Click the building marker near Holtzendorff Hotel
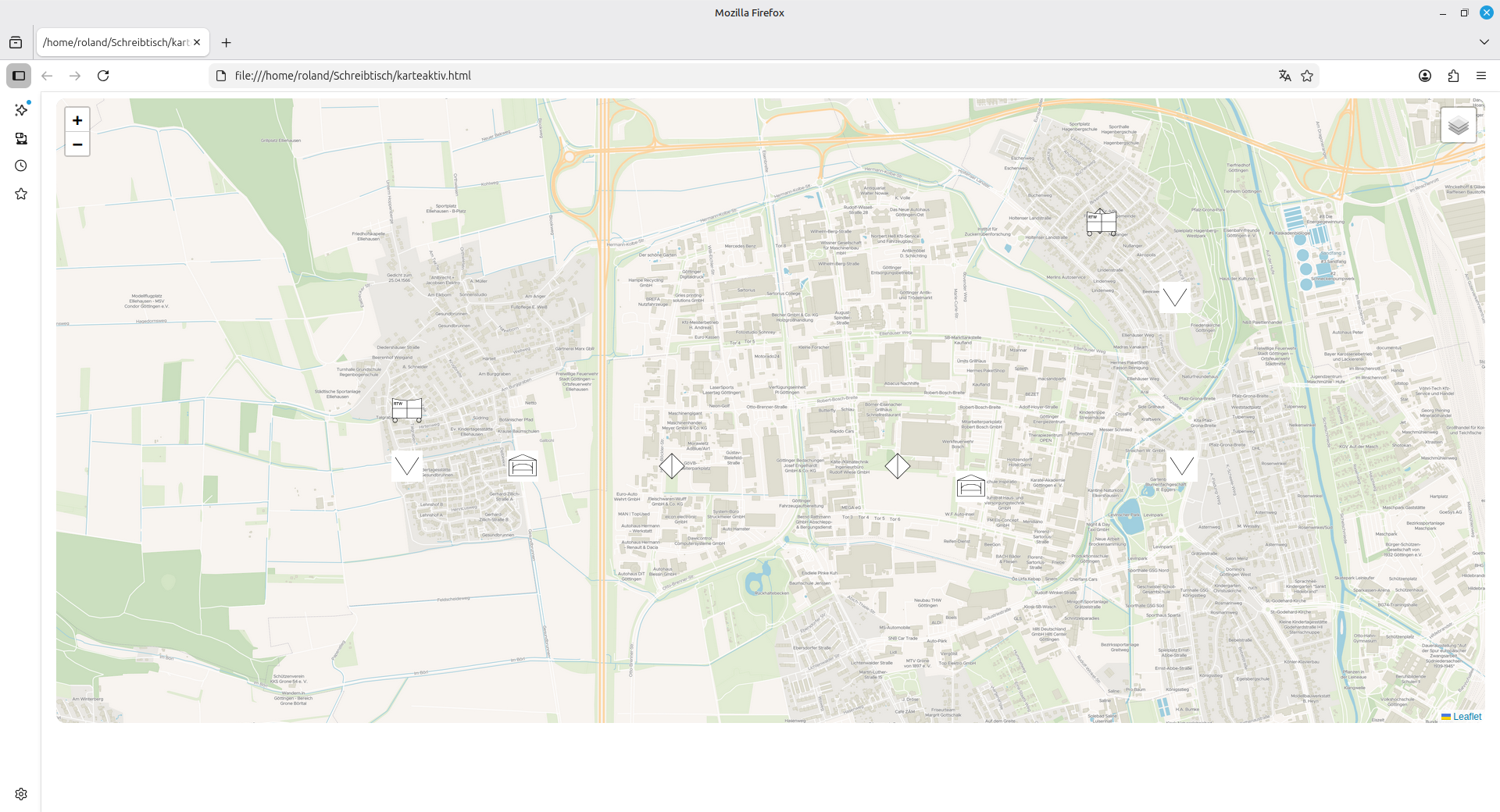The image size is (1500, 812). pyautogui.click(x=970, y=486)
